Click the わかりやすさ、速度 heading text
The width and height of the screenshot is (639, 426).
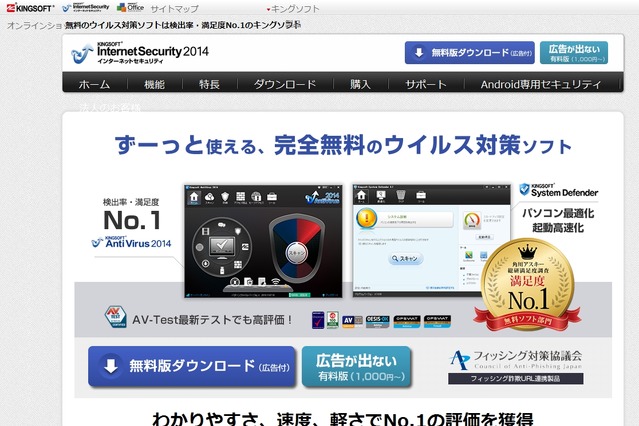click(342, 419)
